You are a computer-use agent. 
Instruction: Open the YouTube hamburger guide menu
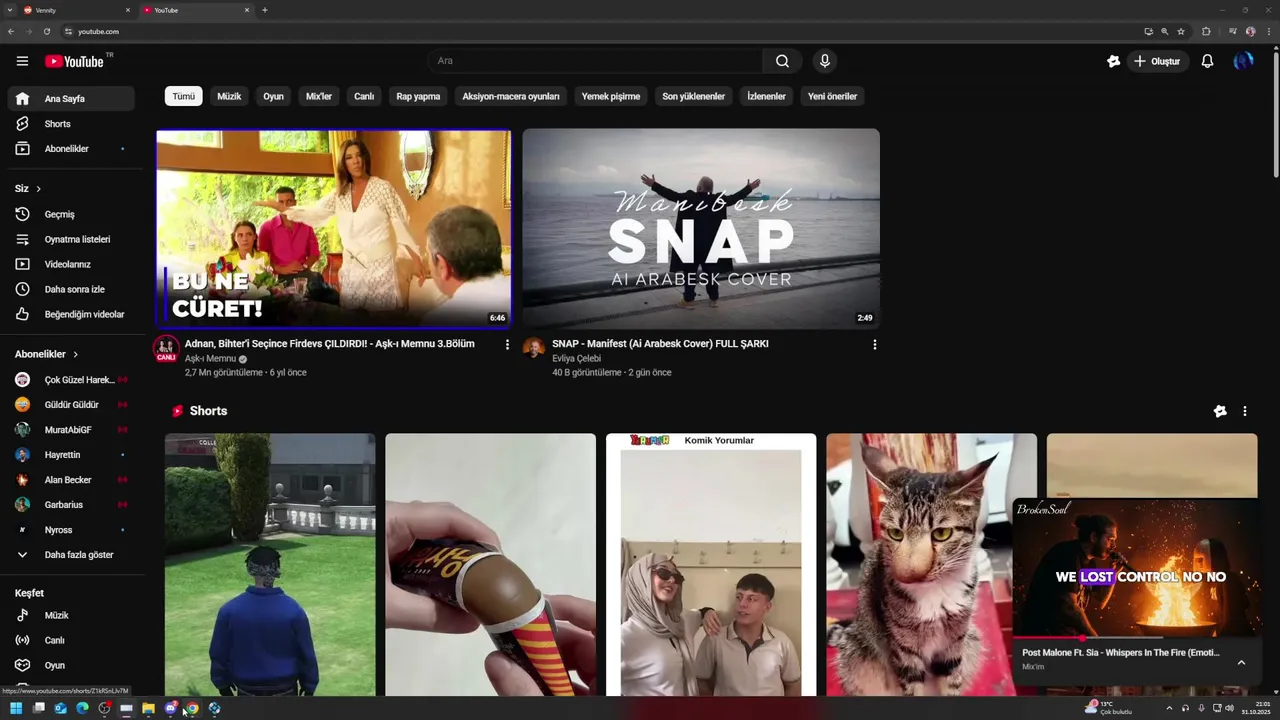coord(22,61)
